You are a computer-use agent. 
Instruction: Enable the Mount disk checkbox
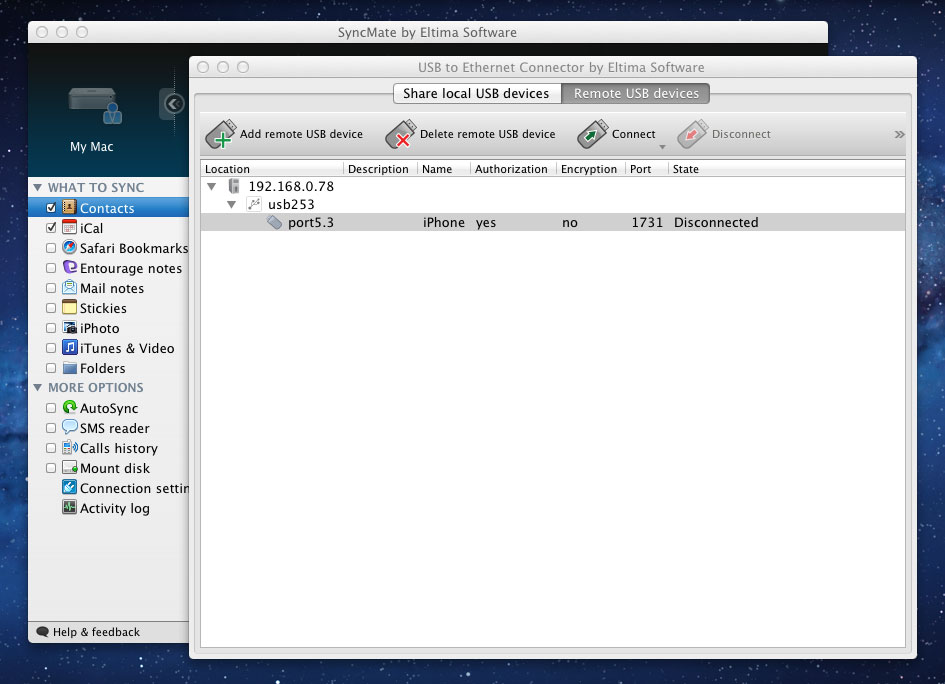51,468
